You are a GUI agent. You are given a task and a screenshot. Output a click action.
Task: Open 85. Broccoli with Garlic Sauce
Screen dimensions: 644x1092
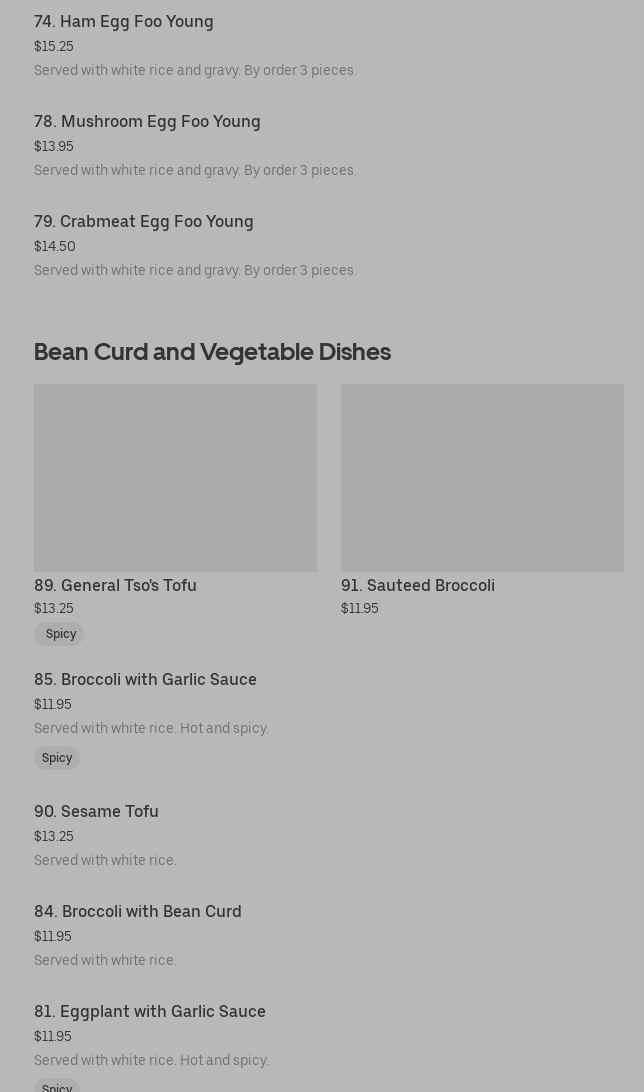coord(145,679)
